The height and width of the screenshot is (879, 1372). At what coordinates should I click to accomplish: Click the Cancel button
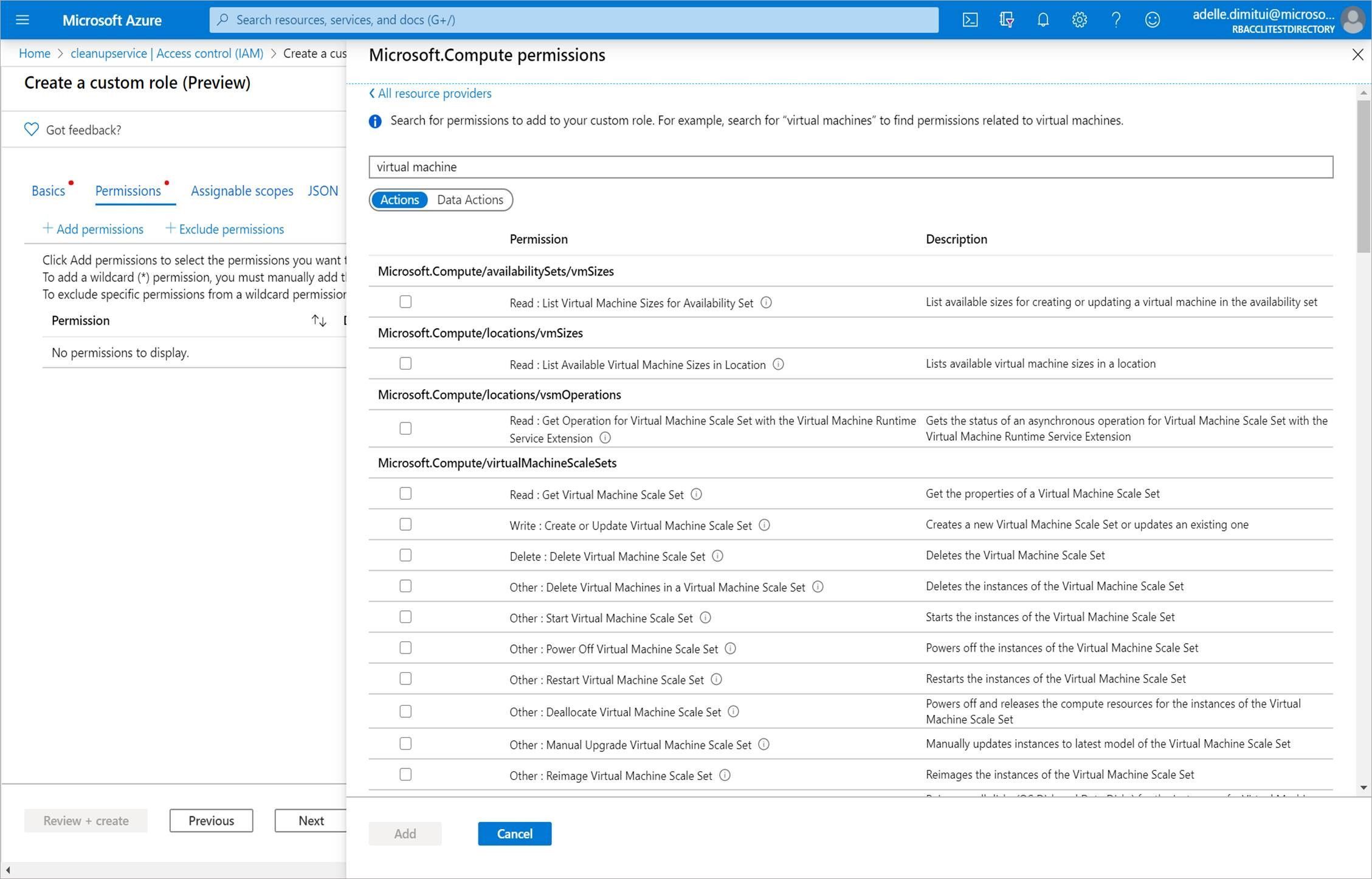(x=514, y=833)
